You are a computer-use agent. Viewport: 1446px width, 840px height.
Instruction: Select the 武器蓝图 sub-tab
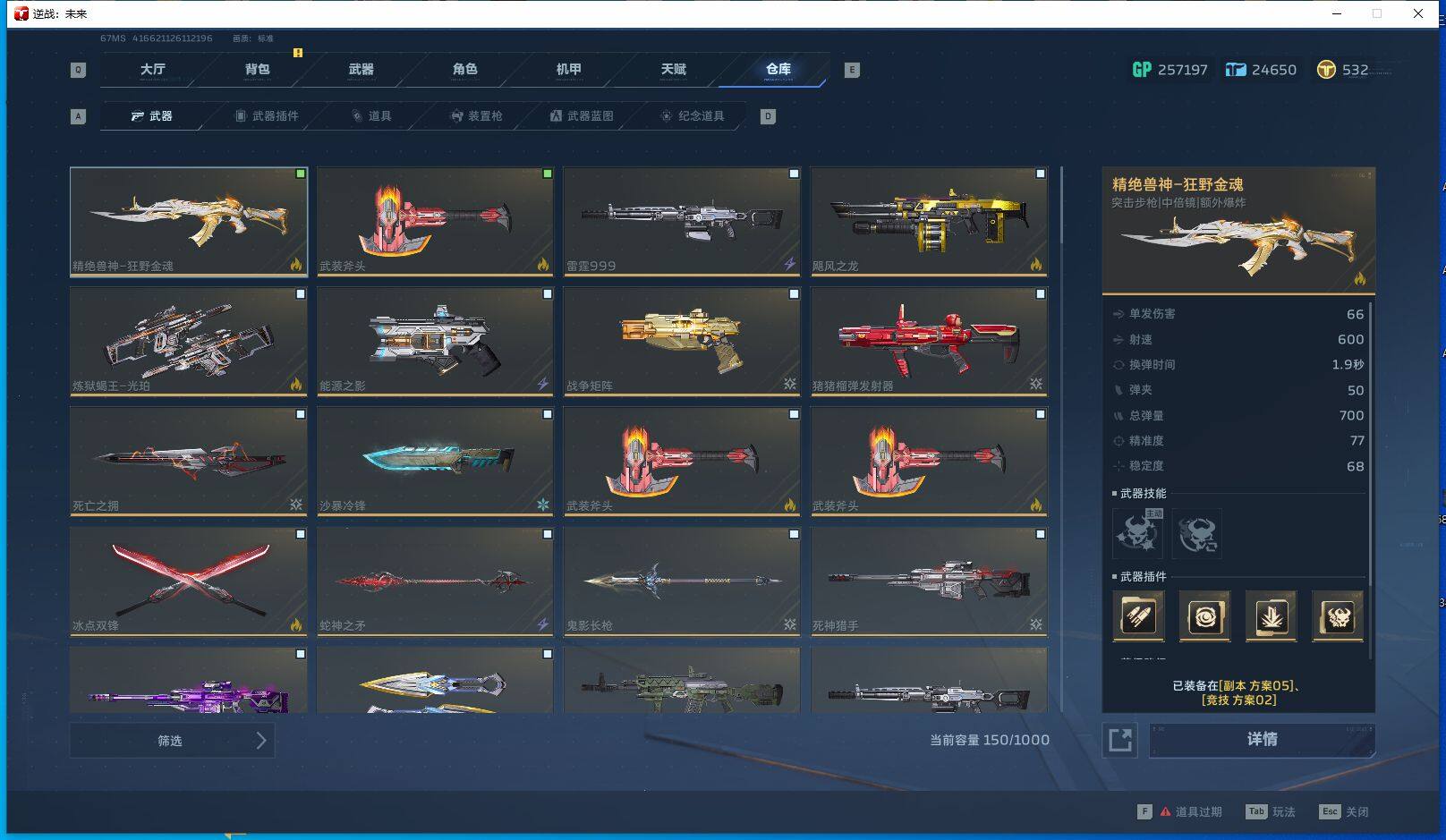click(x=582, y=116)
